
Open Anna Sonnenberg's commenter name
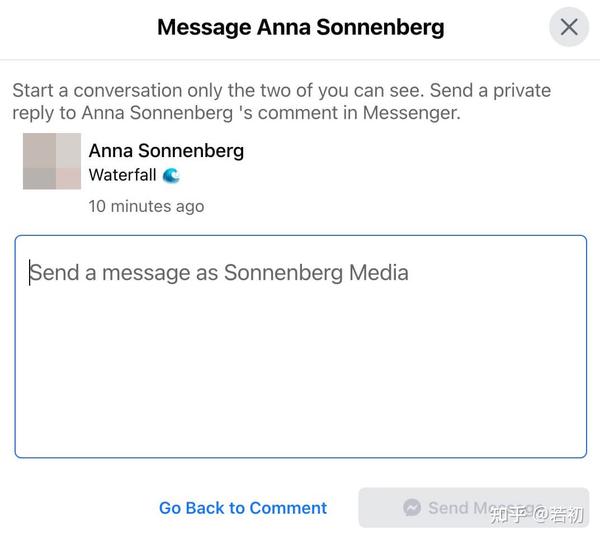166,150
